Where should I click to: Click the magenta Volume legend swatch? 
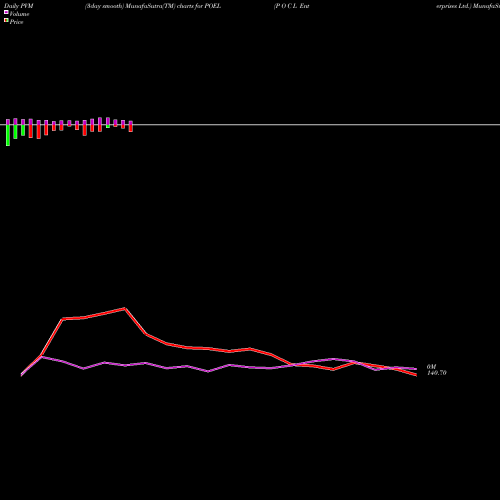pyautogui.click(x=6, y=12)
